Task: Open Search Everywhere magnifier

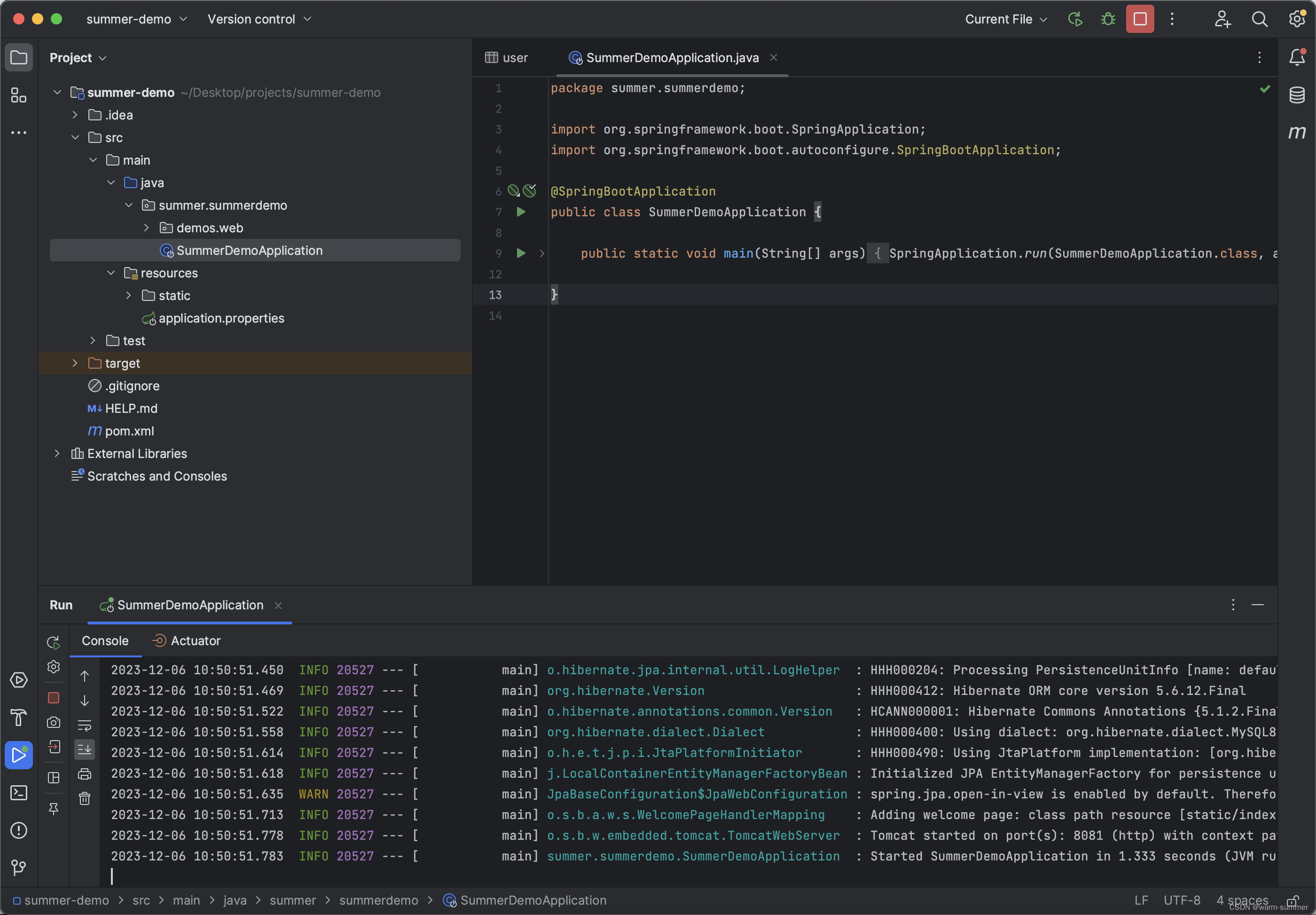Action: pyautogui.click(x=1259, y=19)
